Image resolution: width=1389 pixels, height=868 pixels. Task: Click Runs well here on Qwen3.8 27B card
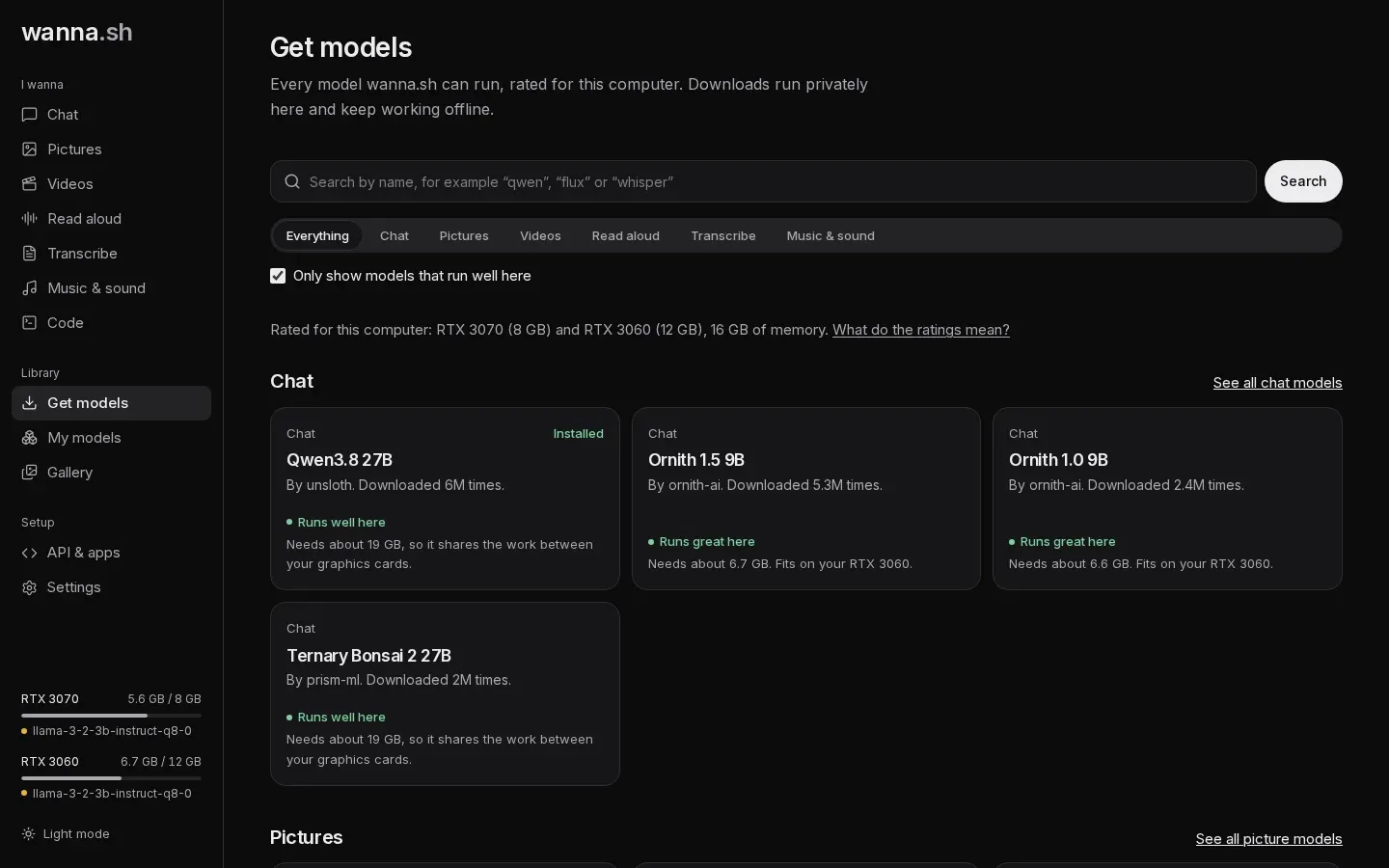click(341, 522)
